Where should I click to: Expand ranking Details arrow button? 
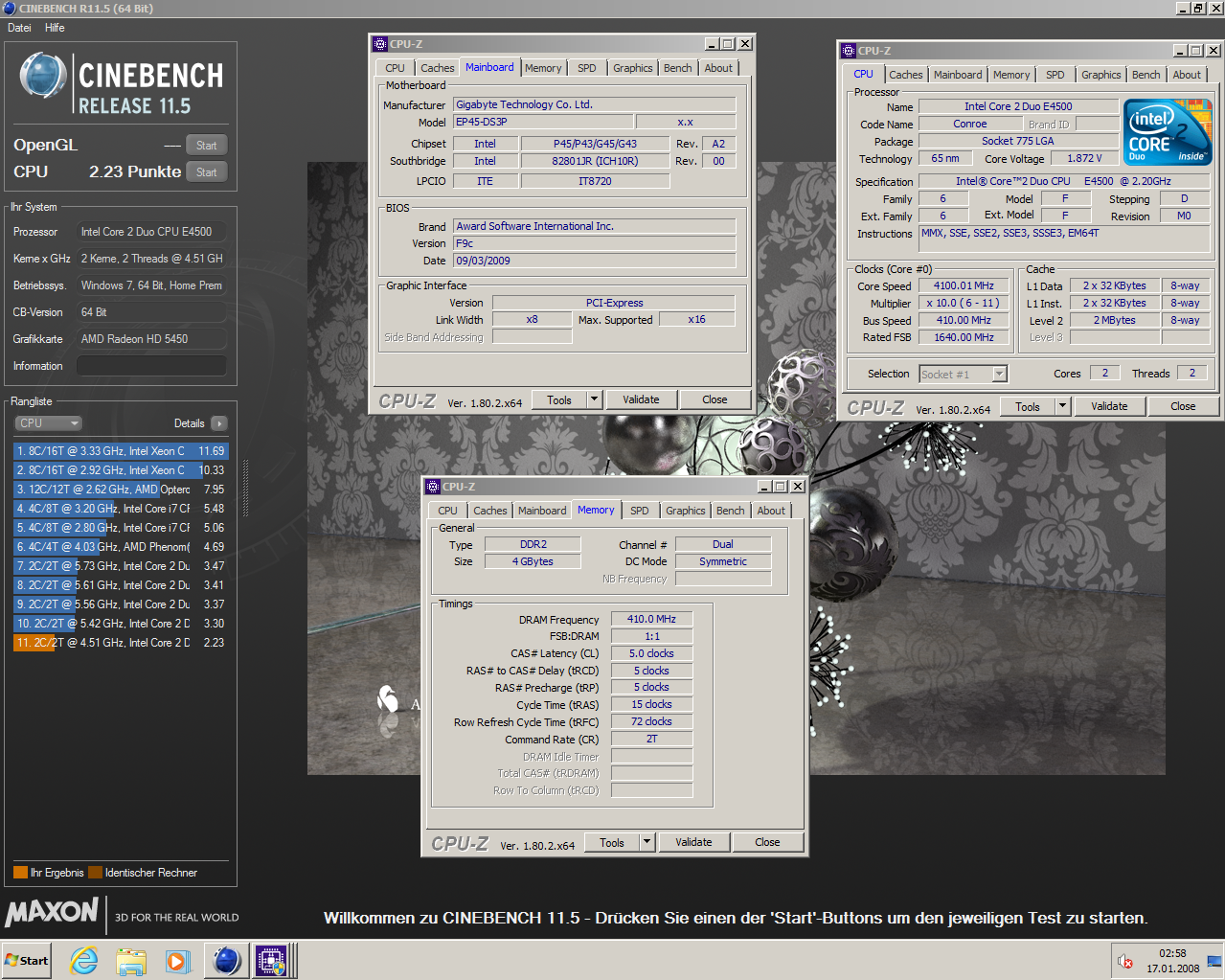coord(219,423)
